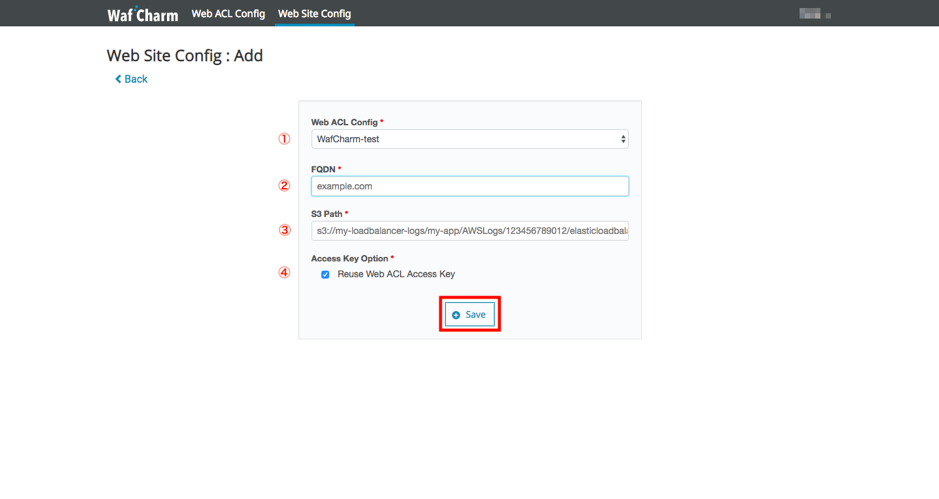Focus the FQDN field containing example.com
Screen dimensions: 939x499
coord(469,186)
